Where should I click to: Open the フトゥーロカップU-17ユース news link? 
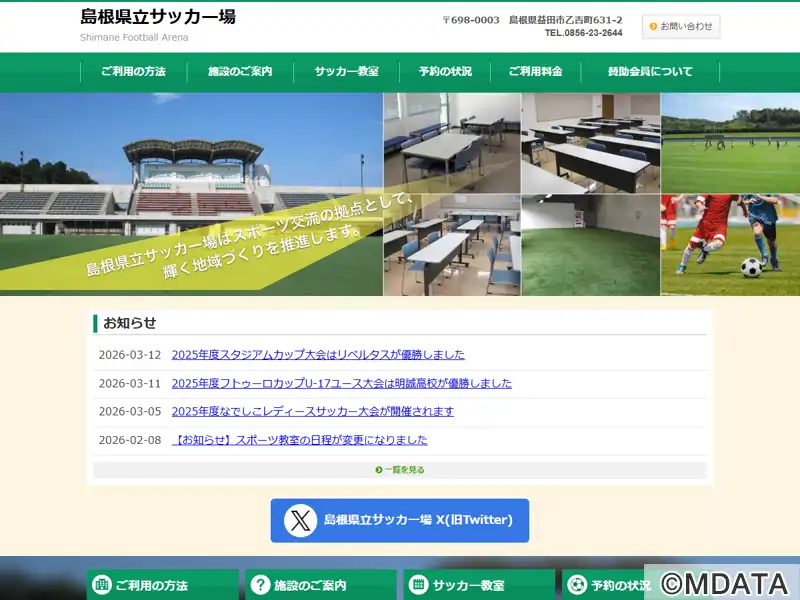click(341, 383)
